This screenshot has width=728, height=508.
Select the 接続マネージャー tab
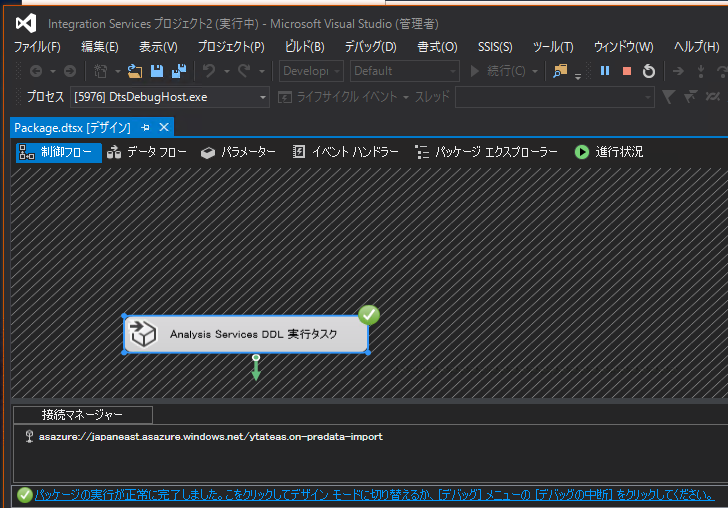click(83, 415)
